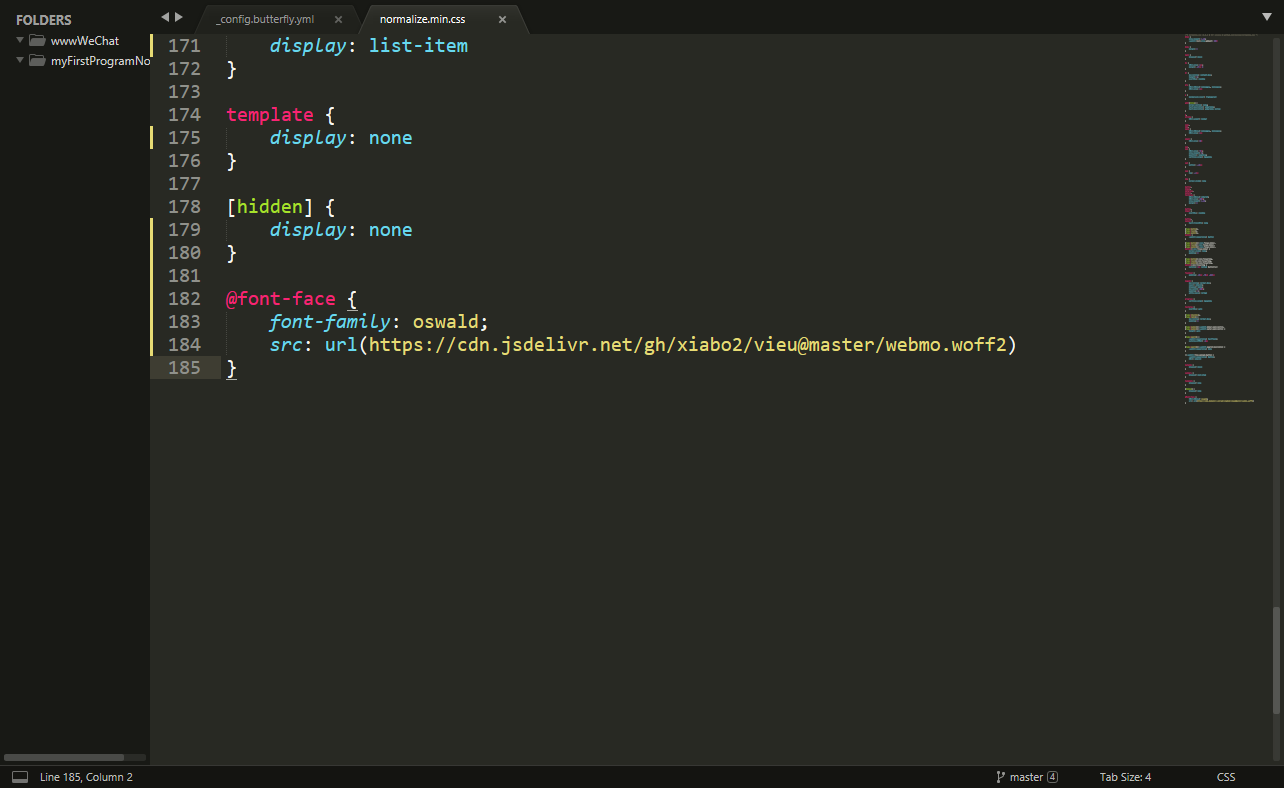Close the _config.butterfly.yml tab

pyautogui.click(x=338, y=19)
